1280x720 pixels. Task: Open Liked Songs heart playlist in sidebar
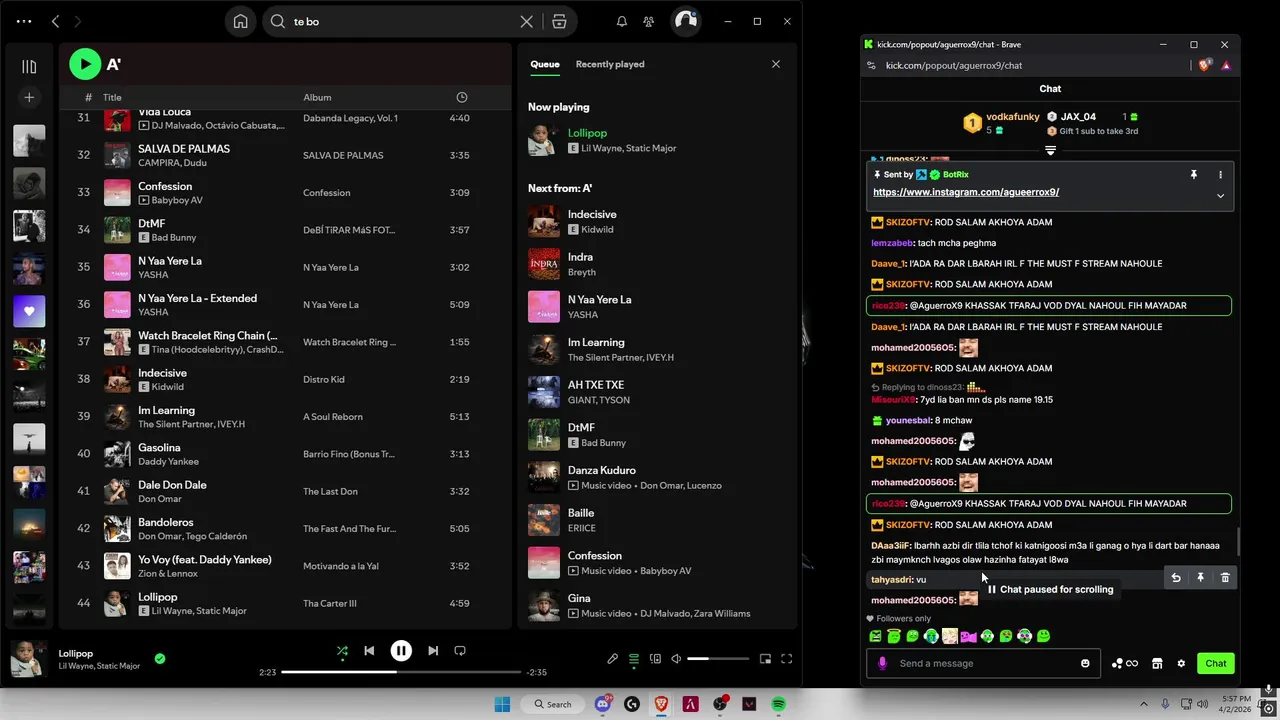29,311
